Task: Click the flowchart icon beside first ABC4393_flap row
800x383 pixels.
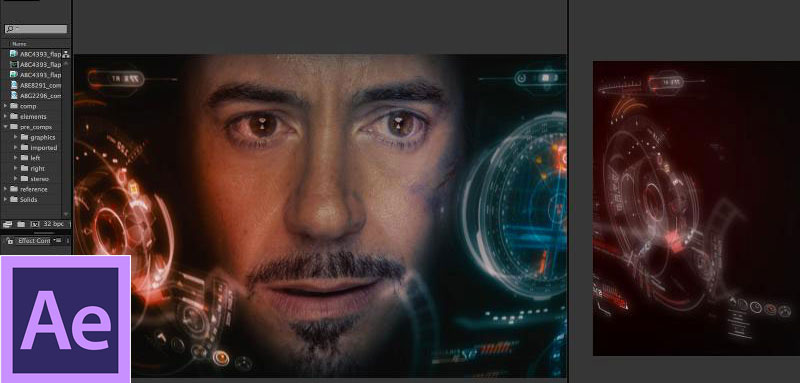Action: (66, 54)
